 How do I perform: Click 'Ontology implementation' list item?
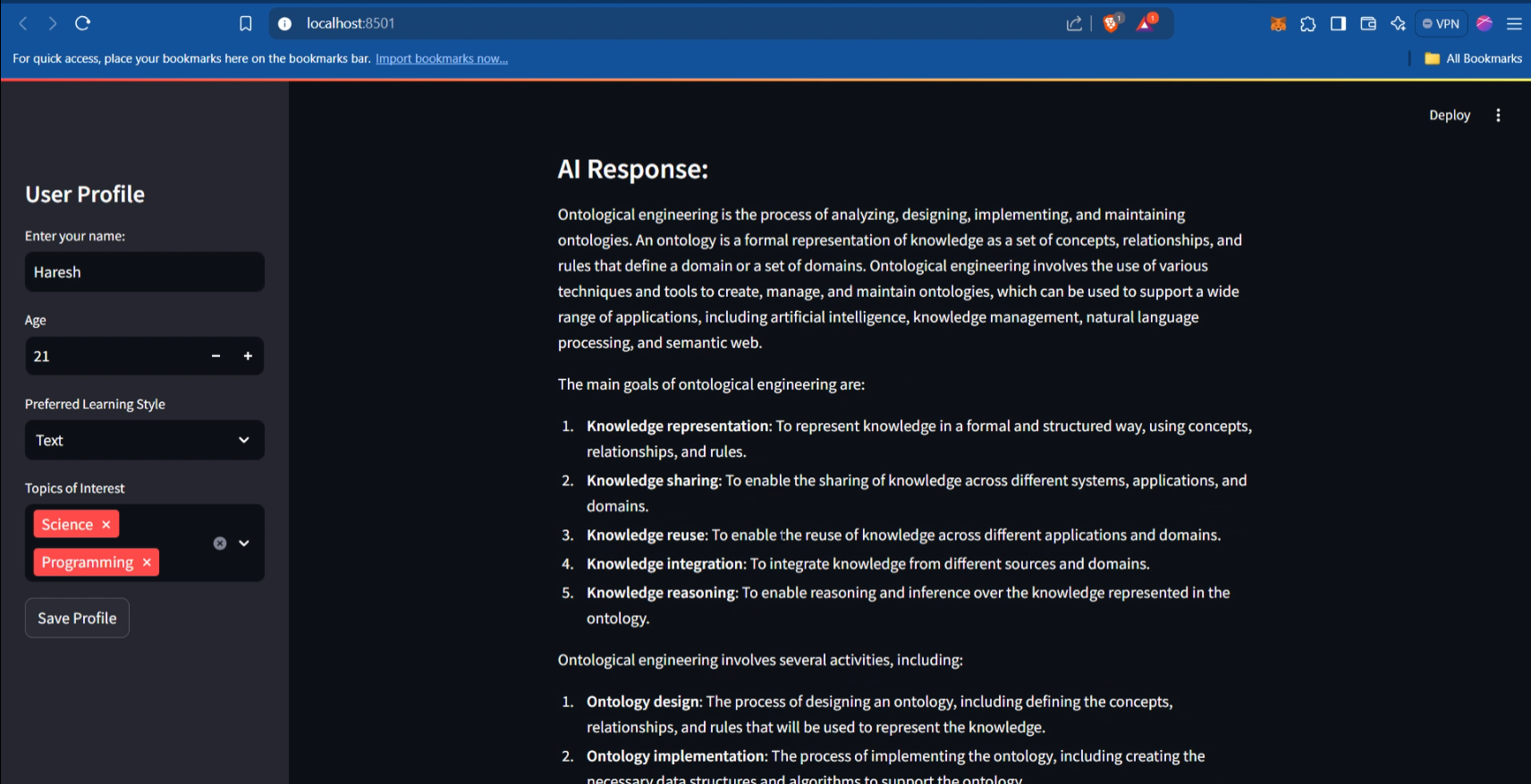895,767
